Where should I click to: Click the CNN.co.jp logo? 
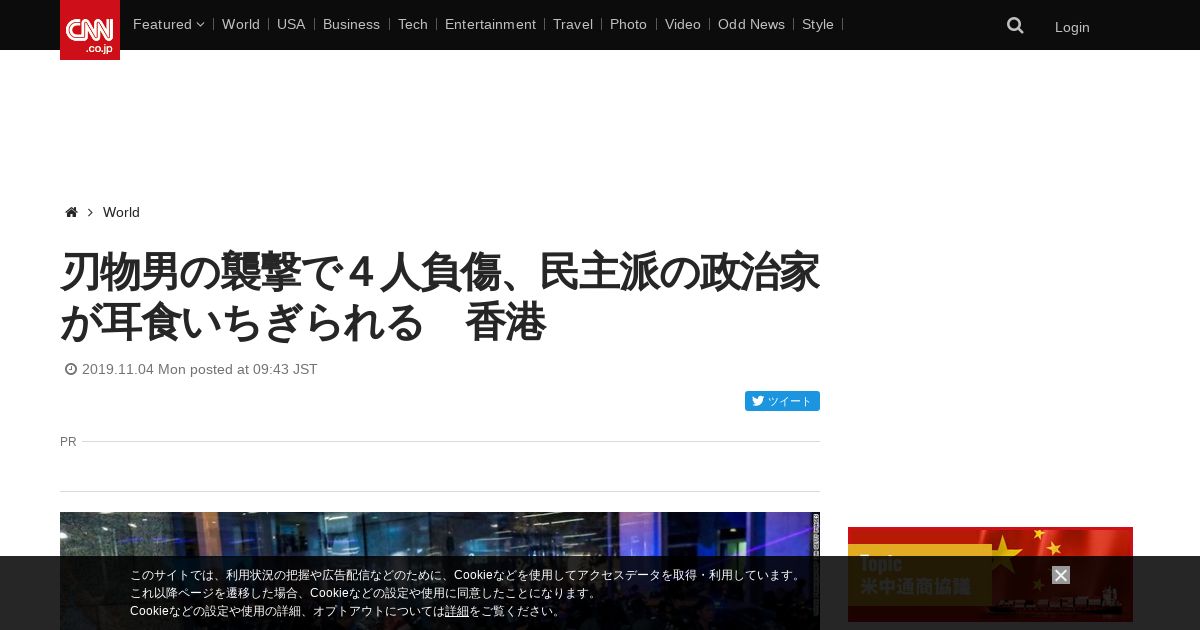pyautogui.click(x=90, y=30)
